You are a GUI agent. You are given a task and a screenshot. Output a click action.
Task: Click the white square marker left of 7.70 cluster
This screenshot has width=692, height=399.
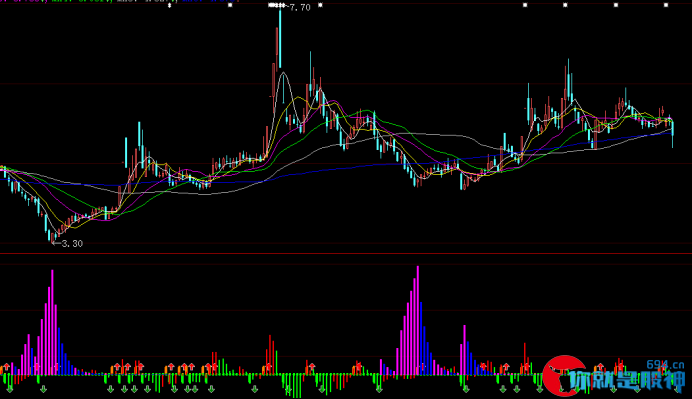(230, 5)
